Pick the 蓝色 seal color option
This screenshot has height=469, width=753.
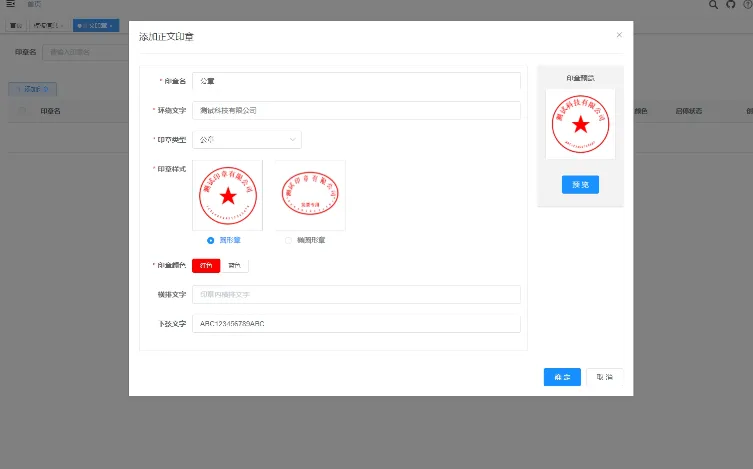click(x=234, y=265)
